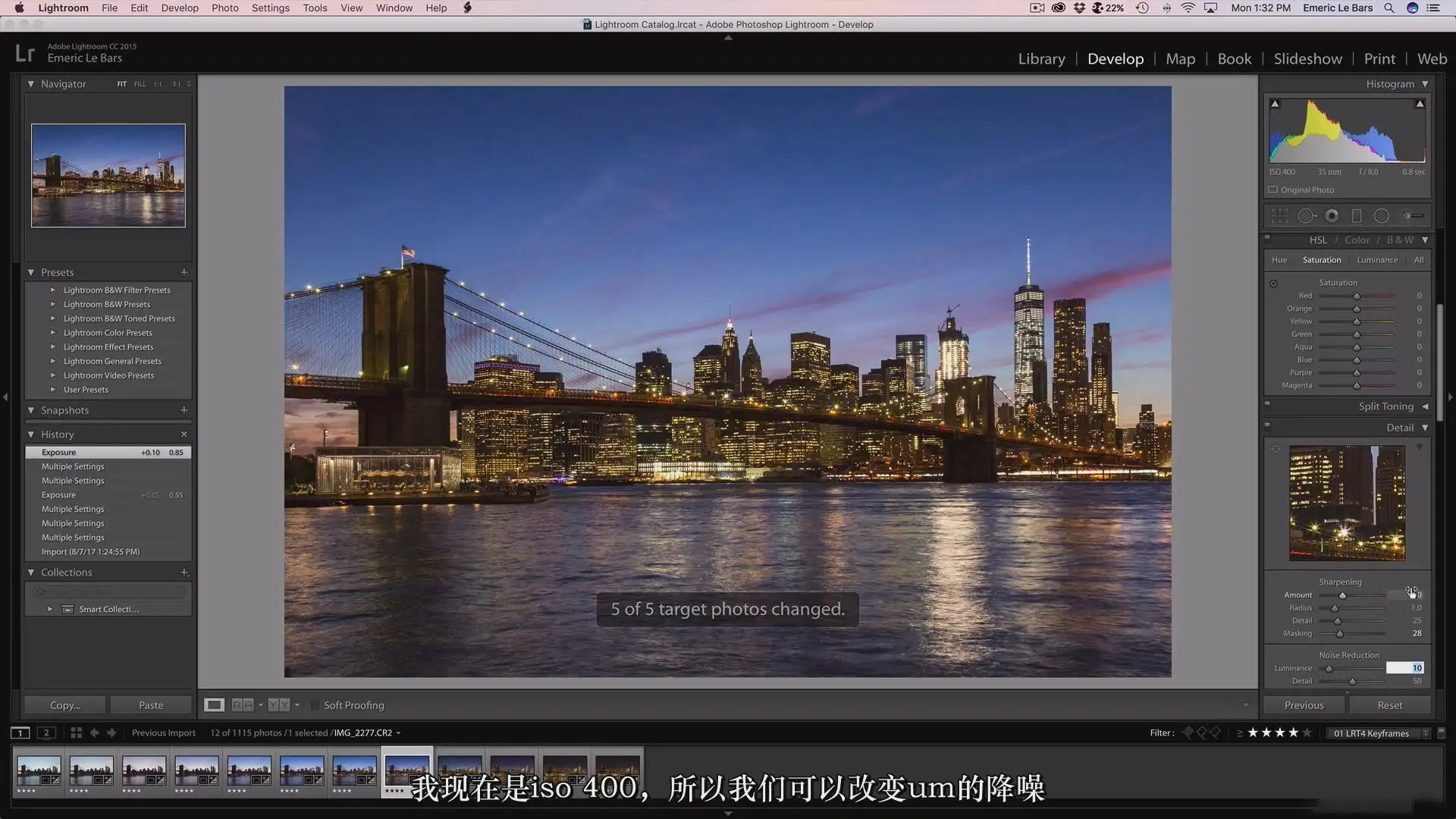This screenshot has height=819, width=1456.
Task: Enable the Original Photo checkbox
Action: (1273, 190)
